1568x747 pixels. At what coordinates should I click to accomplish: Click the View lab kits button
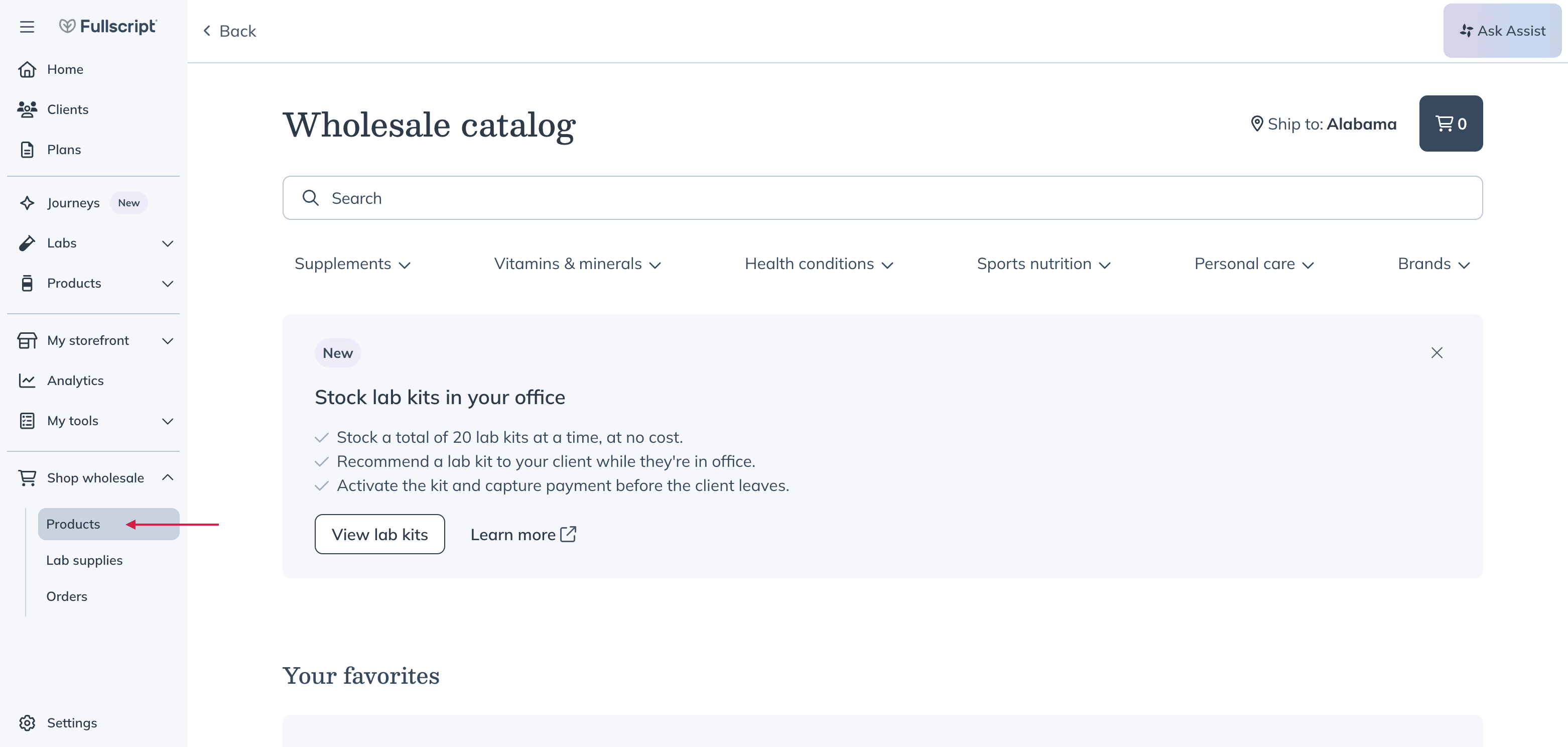[x=380, y=535]
